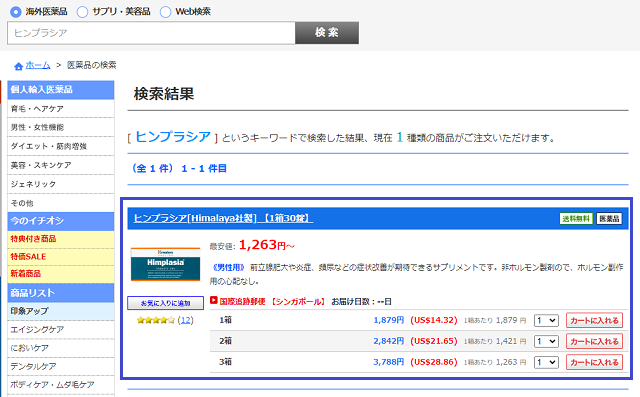The width and height of the screenshot is (640, 397).
Task: Open the 男性・女性機能 category
Action: pyautogui.click(x=61, y=128)
